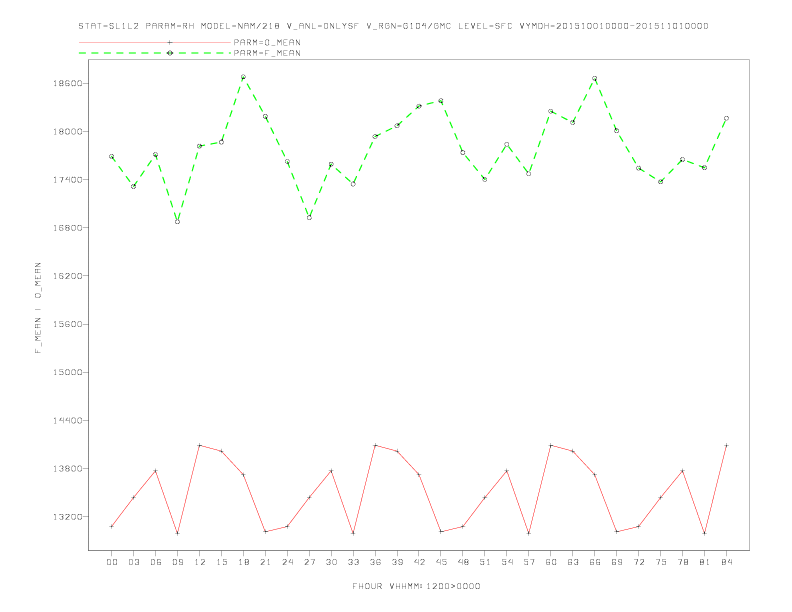Click the x-axis tick label 27
Image resolution: width=792 pixels, height=612 pixels.
[x=309, y=562]
